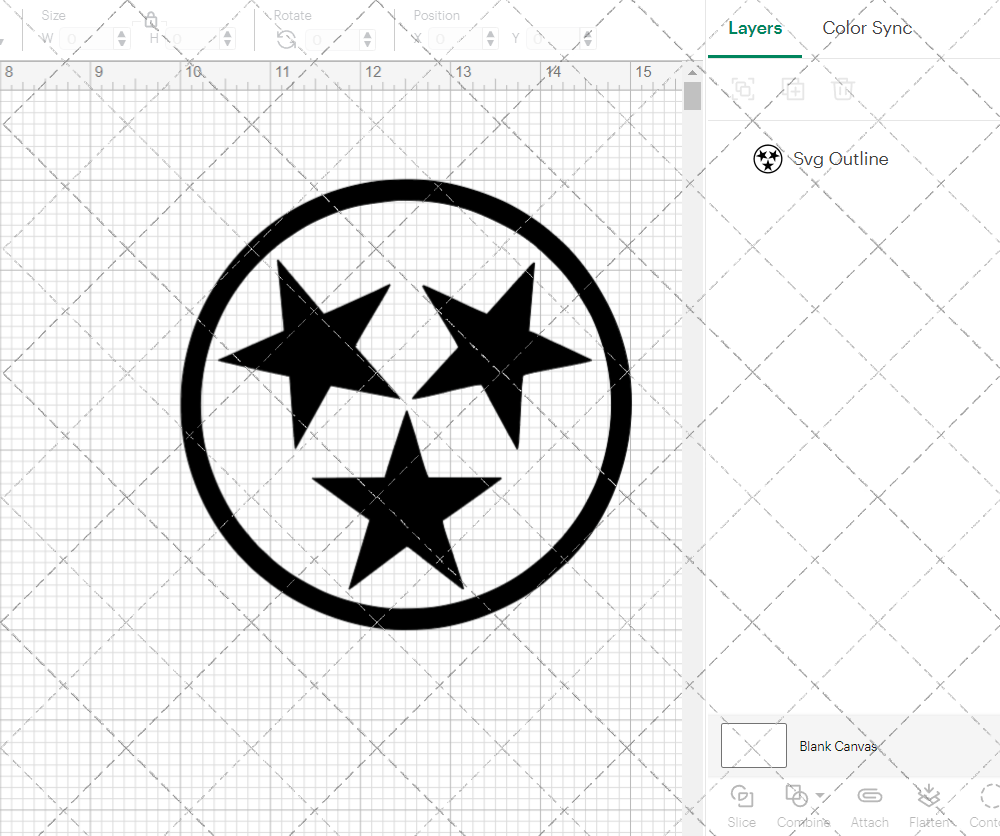Click the Duplicate layer icon
The height and width of the screenshot is (836, 1000).
(x=794, y=89)
